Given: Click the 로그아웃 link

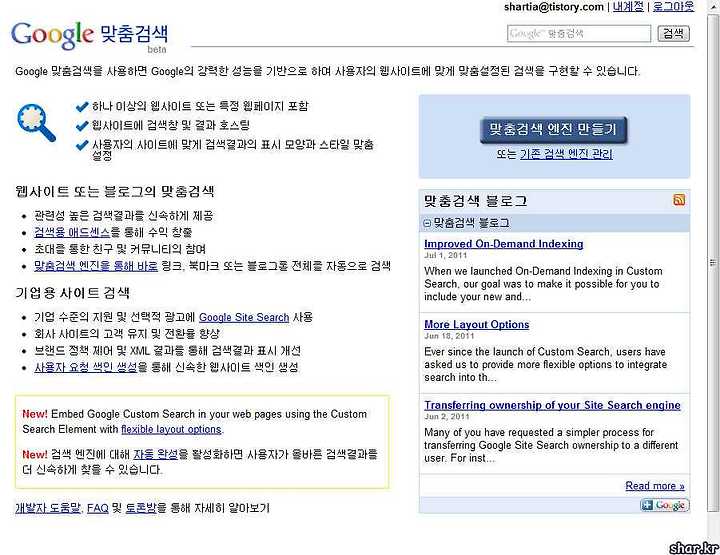Looking at the screenshot, I should click(x=673, y=6).
